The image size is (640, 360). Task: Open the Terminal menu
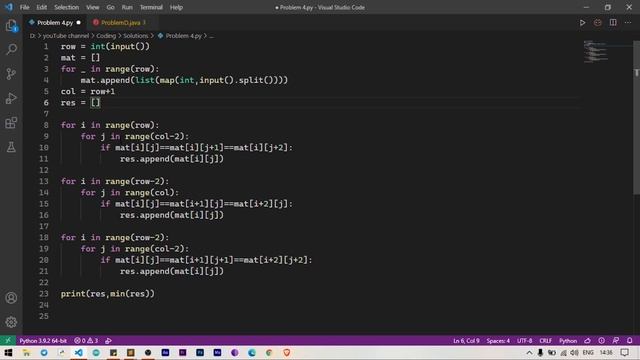[151, 7]
